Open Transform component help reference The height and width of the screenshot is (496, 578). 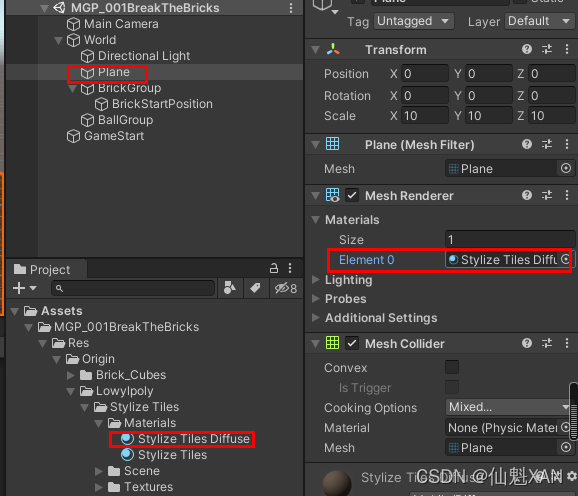click(527, 49)
